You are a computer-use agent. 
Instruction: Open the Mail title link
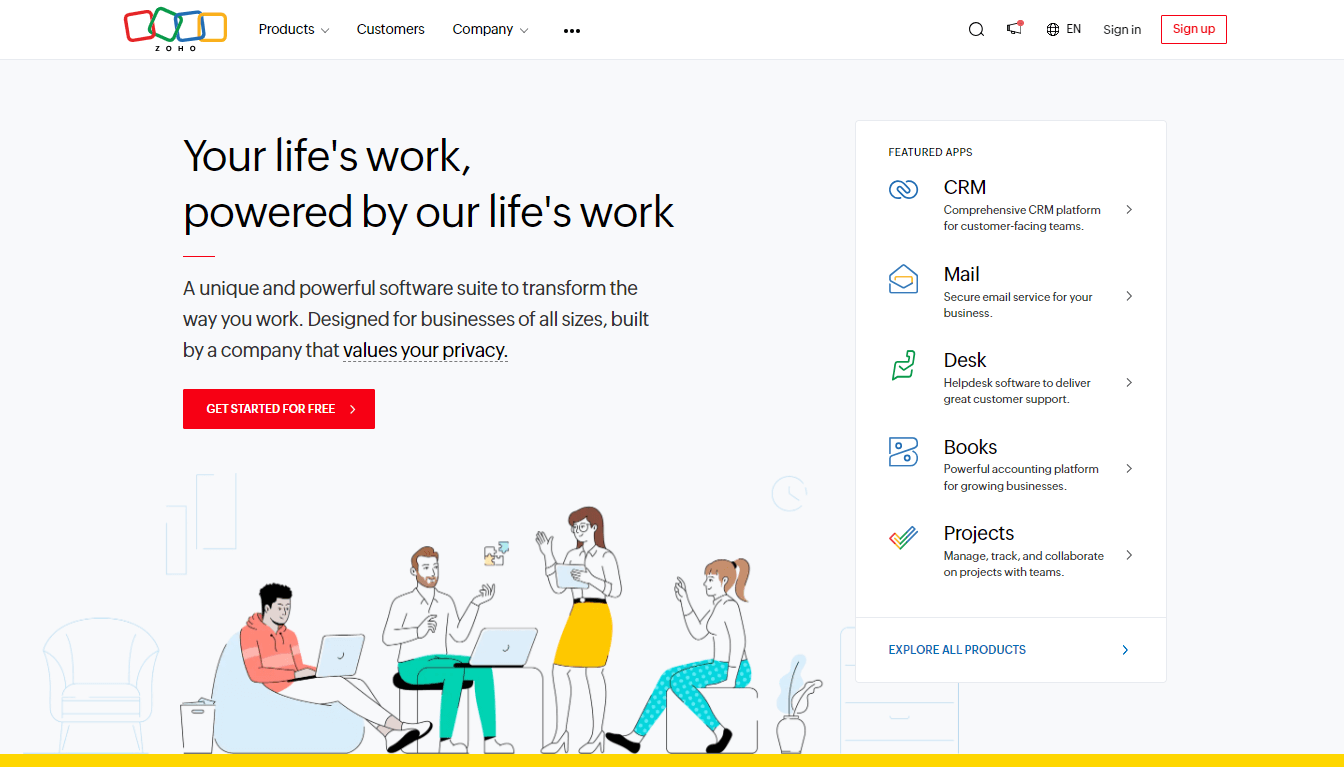[x=961, y=274]
